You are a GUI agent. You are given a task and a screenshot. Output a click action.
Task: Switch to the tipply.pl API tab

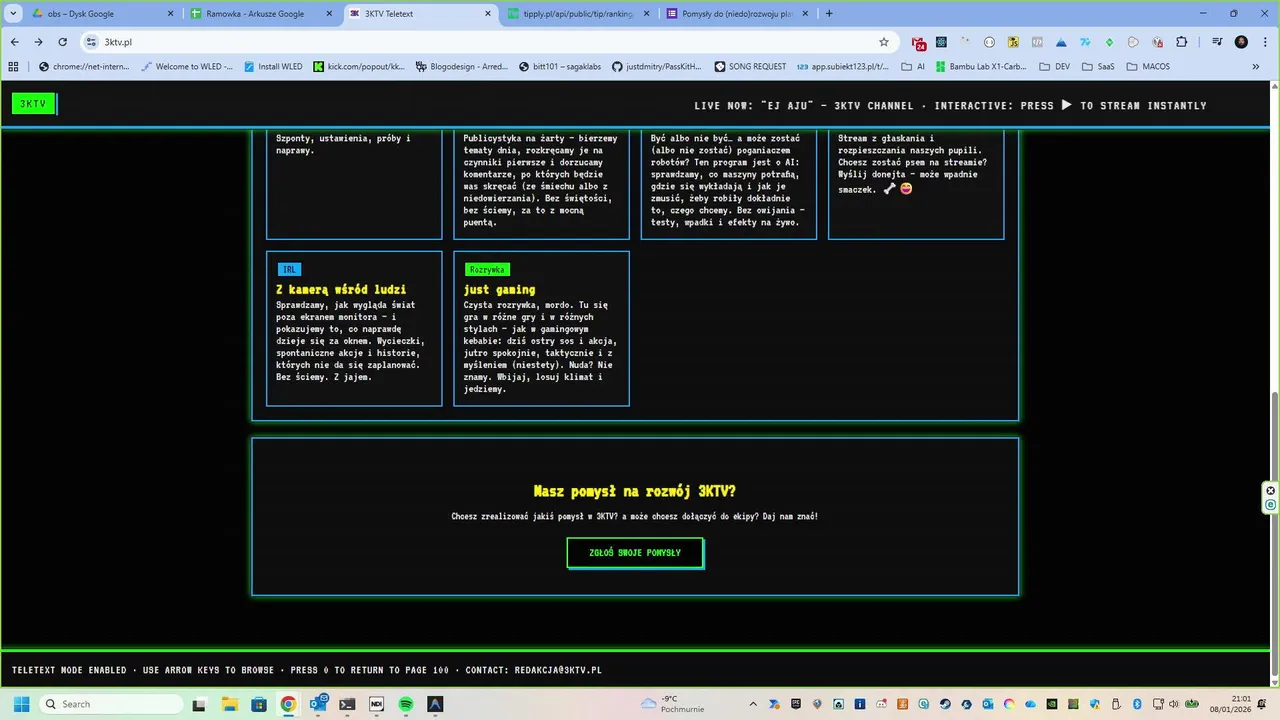578,14
